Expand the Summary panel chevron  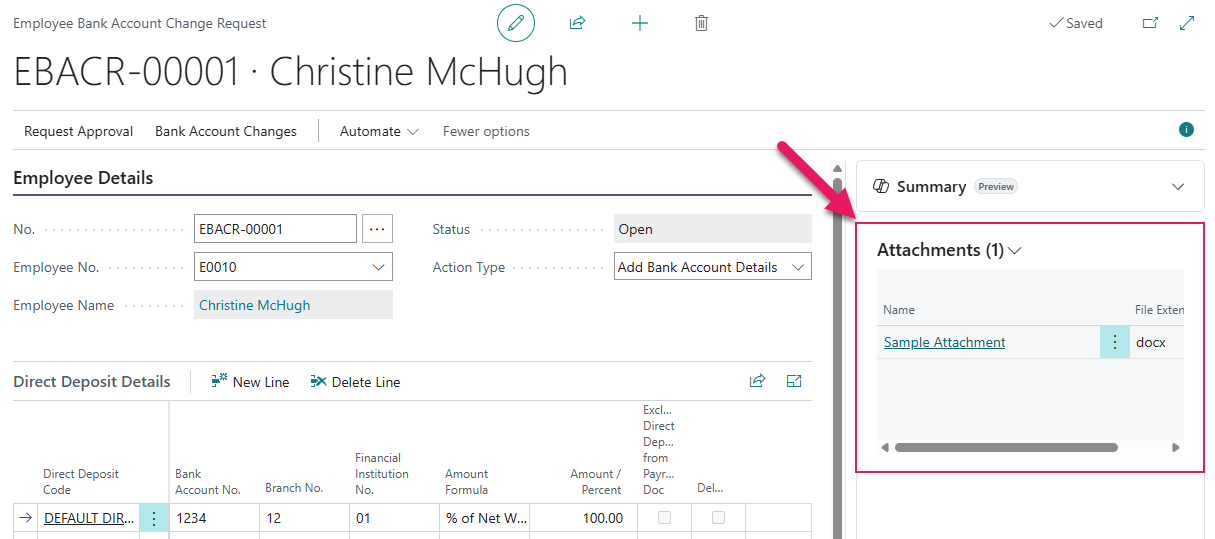(1178, 186)
